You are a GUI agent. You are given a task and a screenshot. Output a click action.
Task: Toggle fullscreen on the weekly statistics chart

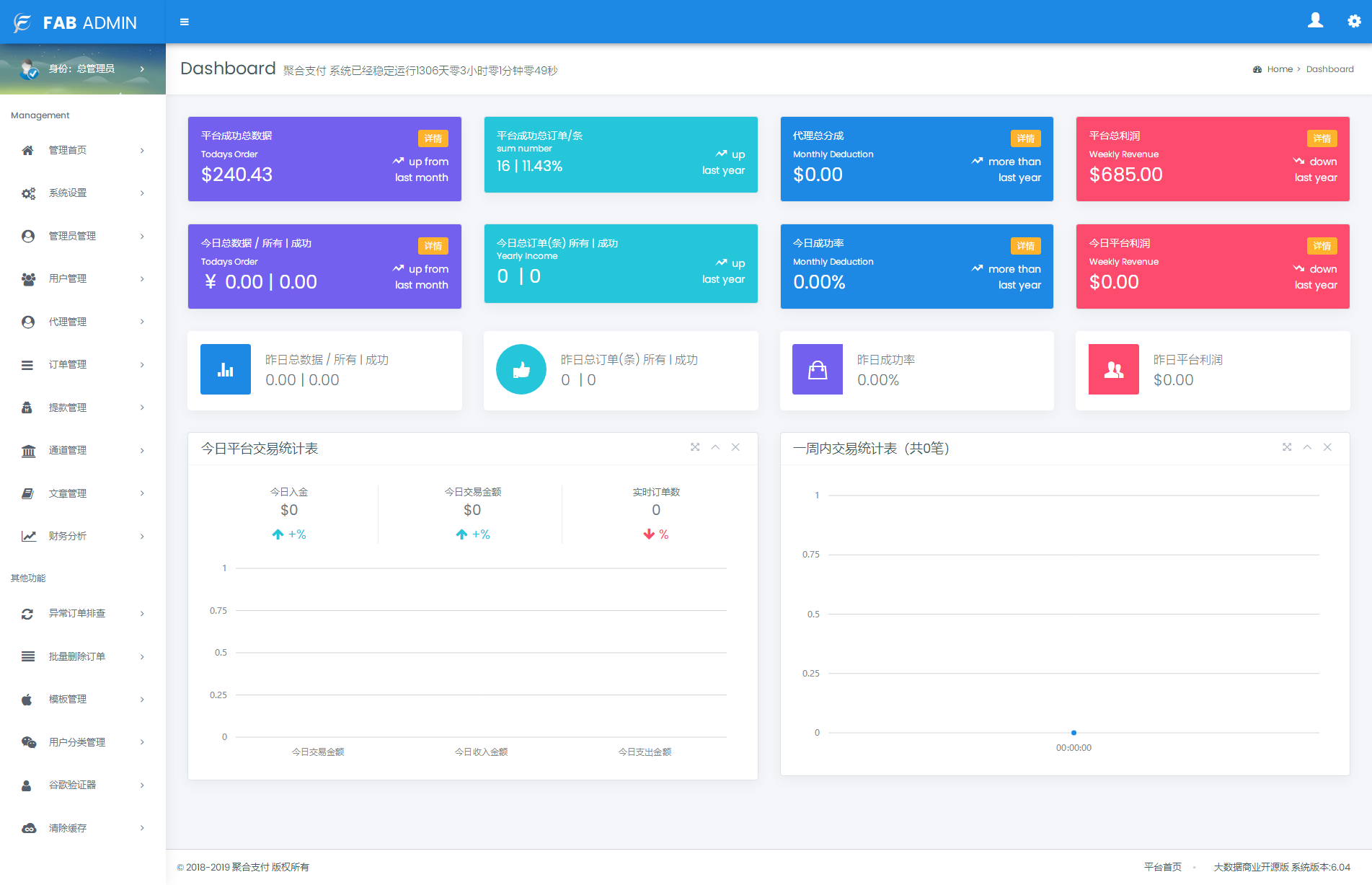click(1288, 447)
